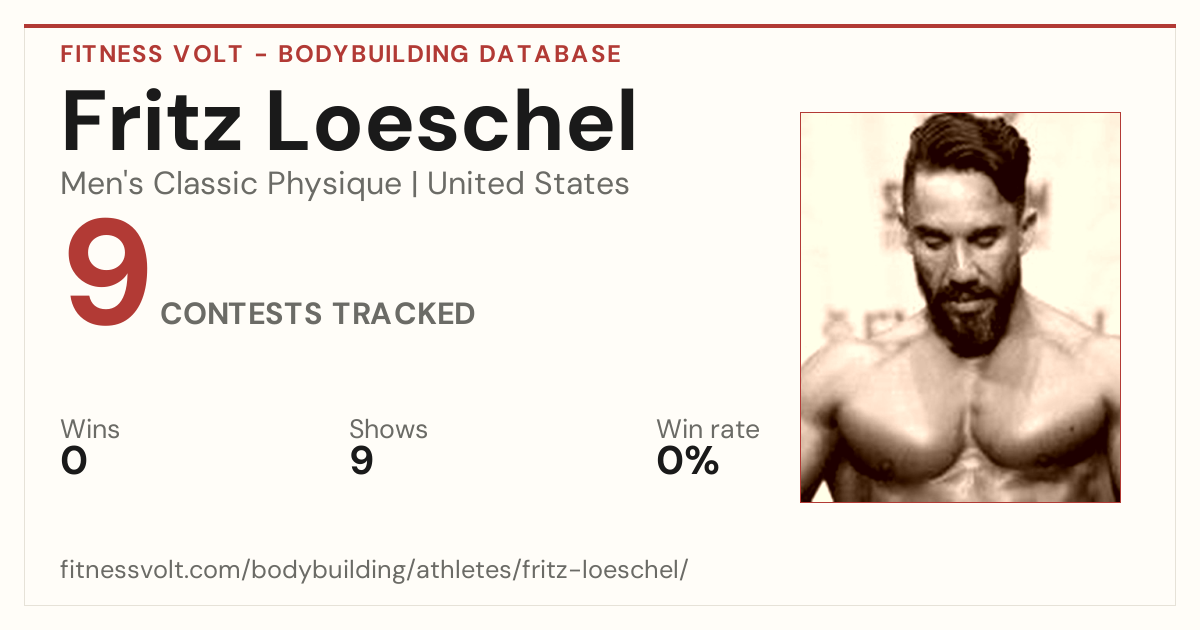Select the Shows value 9
The image size is (1200, 630).
[361, 461]
